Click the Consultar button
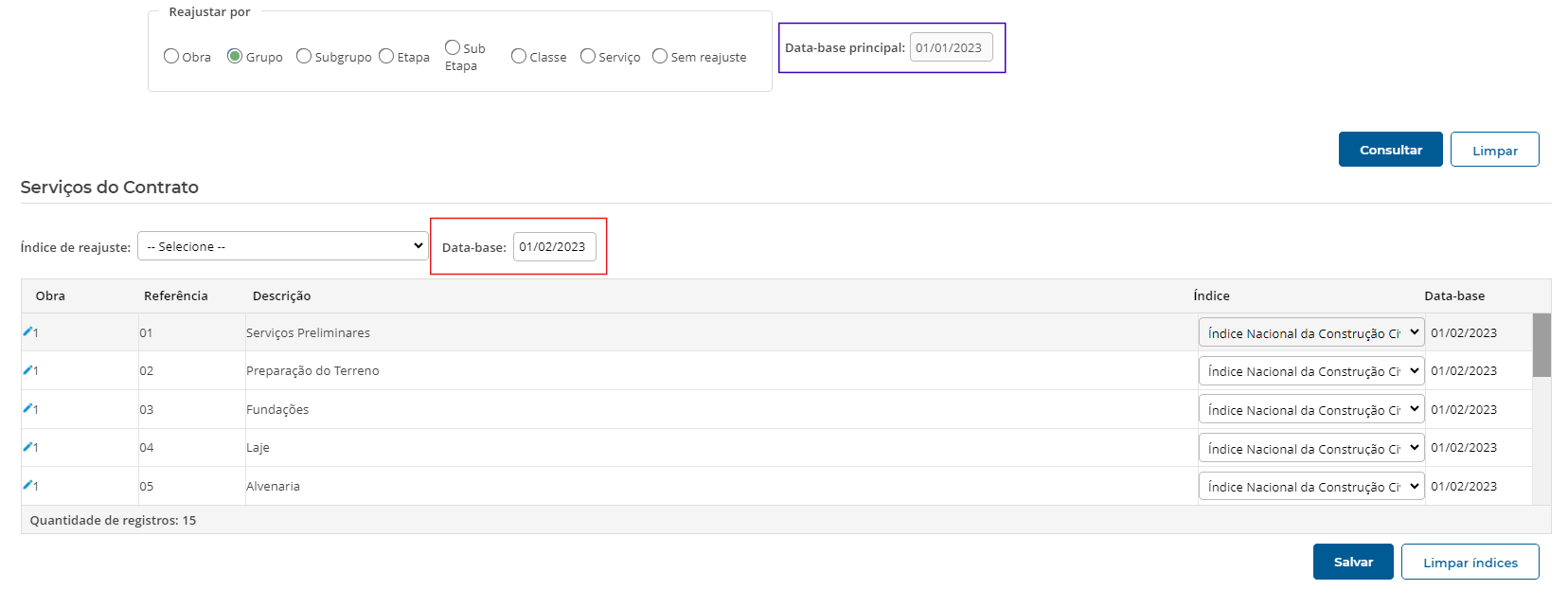The image size is (1568, 608). (x=1390, y=150)
